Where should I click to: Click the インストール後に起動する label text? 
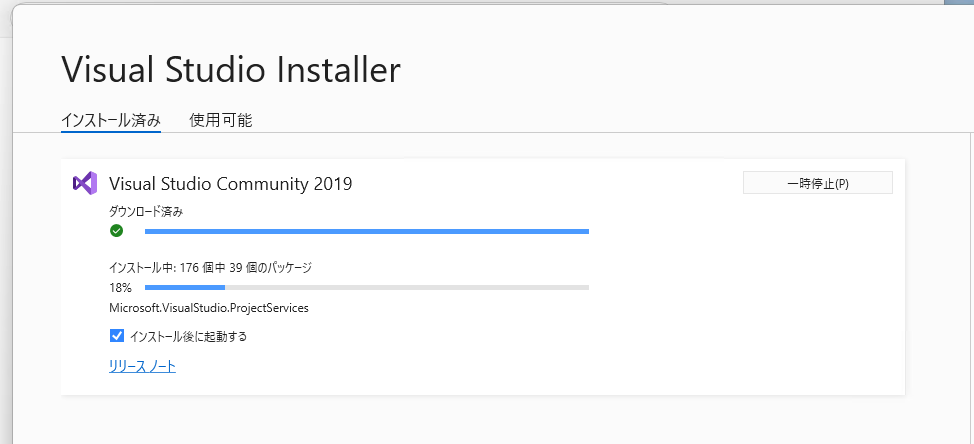[x=188, y=336]
